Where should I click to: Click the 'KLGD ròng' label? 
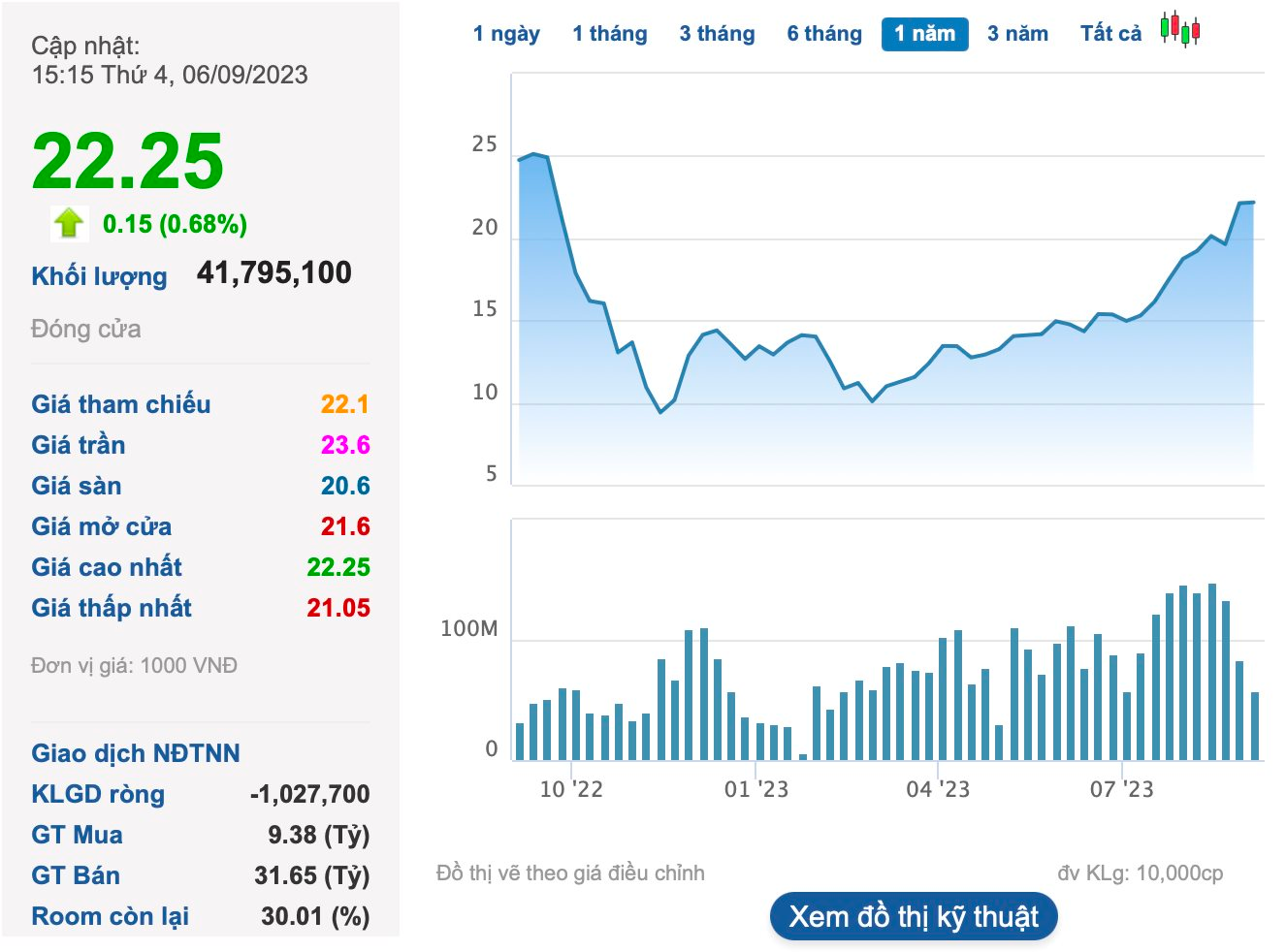click(98, 794)
